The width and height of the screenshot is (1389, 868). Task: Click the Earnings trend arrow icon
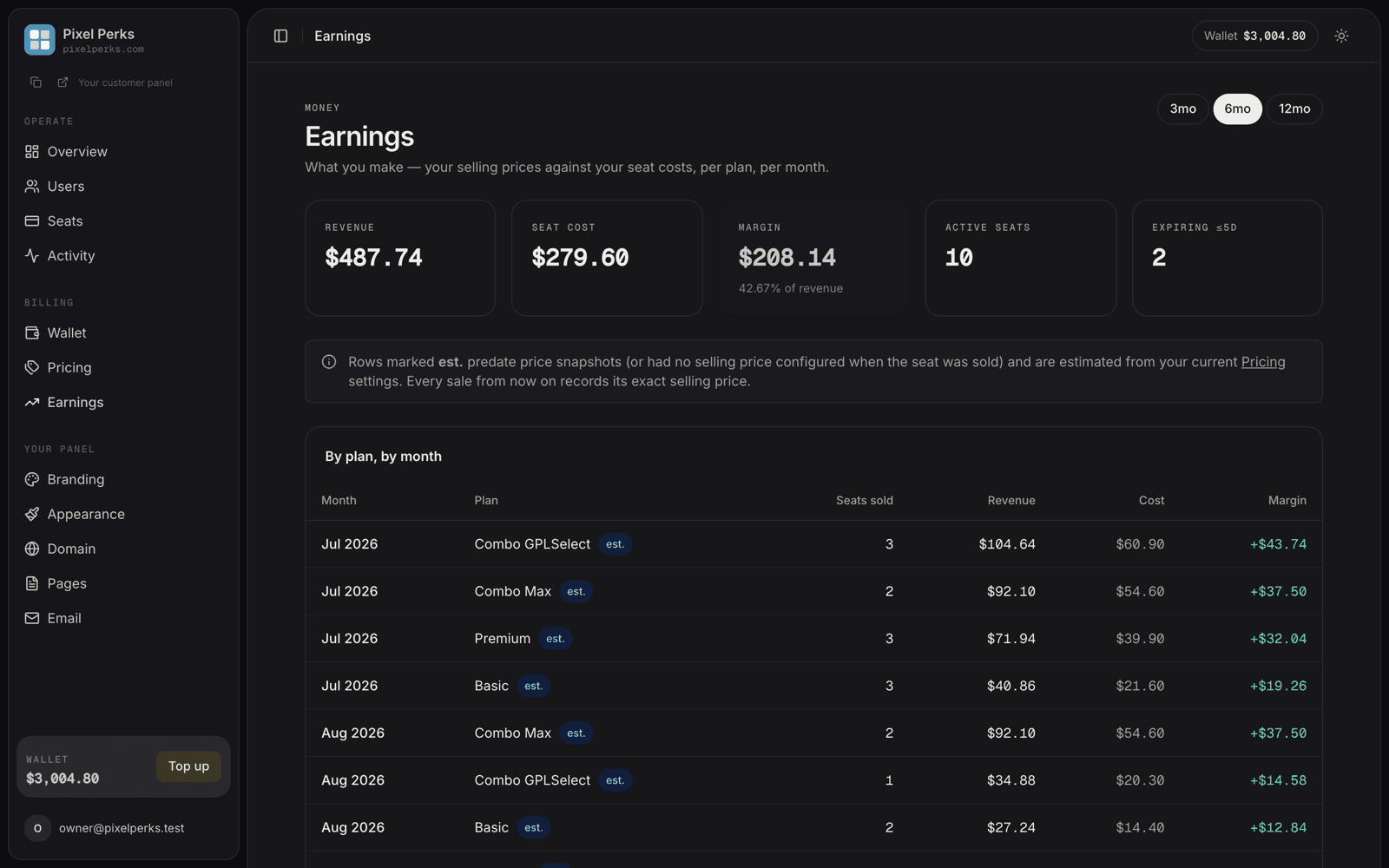pyautogui.click(x=32, y=402)
